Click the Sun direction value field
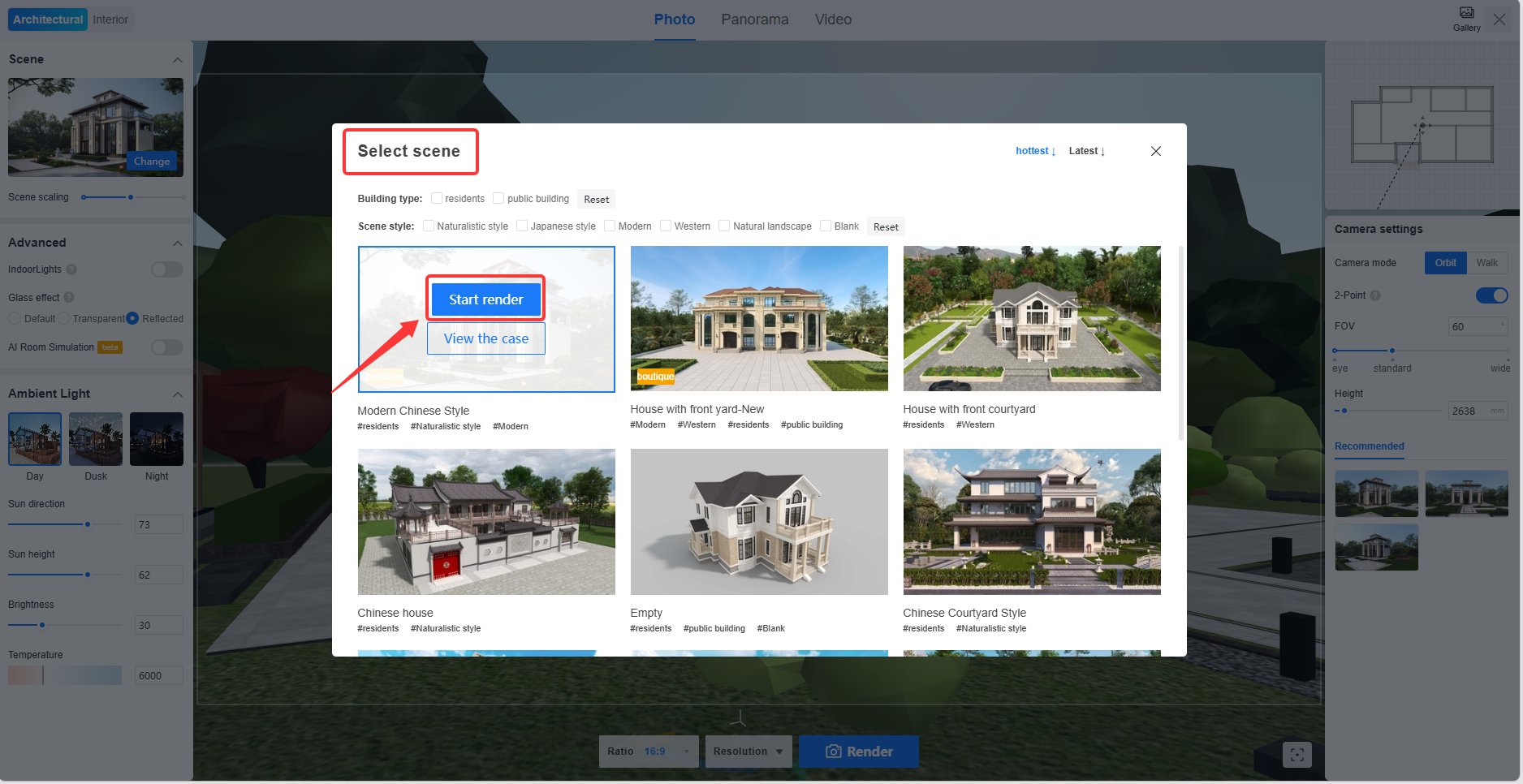Viewport: 1523px width, 784px height. point(159,525)
